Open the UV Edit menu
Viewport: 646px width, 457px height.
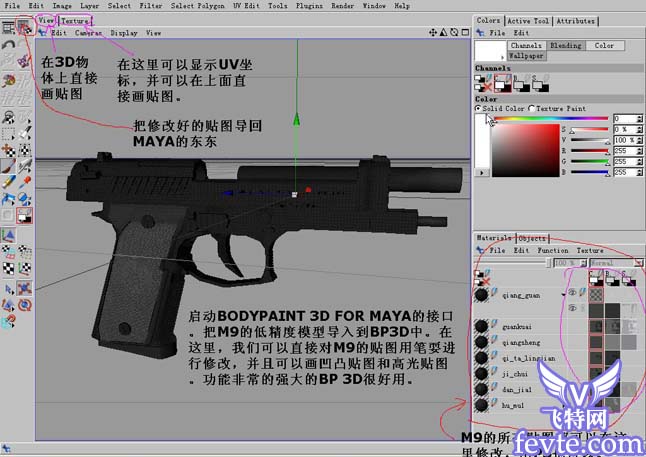[246, 6]
